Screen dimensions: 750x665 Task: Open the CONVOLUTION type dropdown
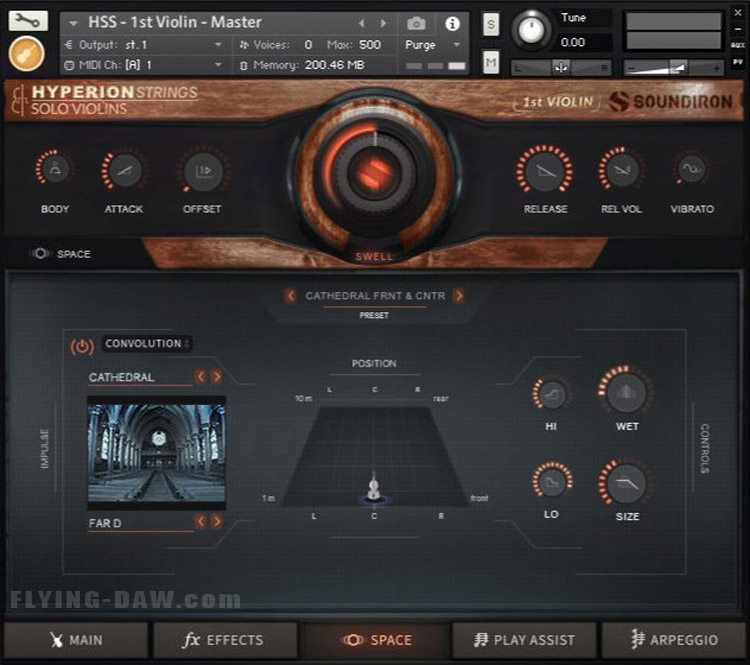click(x=146, y=344)
